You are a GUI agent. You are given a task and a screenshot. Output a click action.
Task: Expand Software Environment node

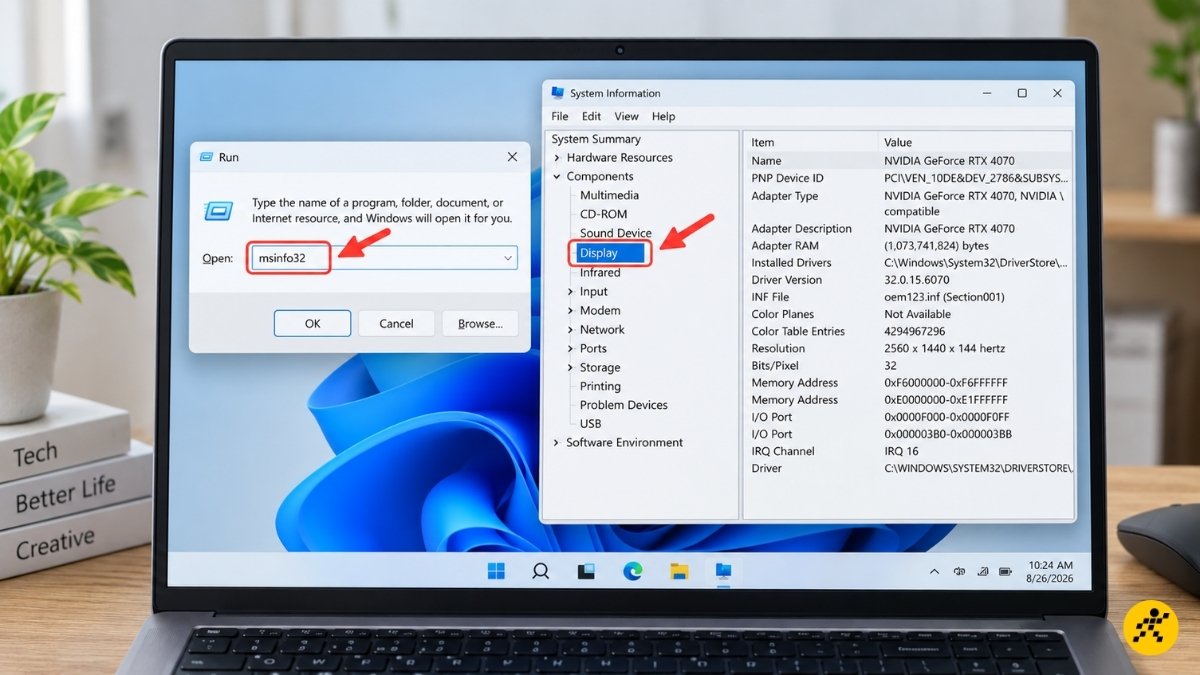click(x=557, y=443)
